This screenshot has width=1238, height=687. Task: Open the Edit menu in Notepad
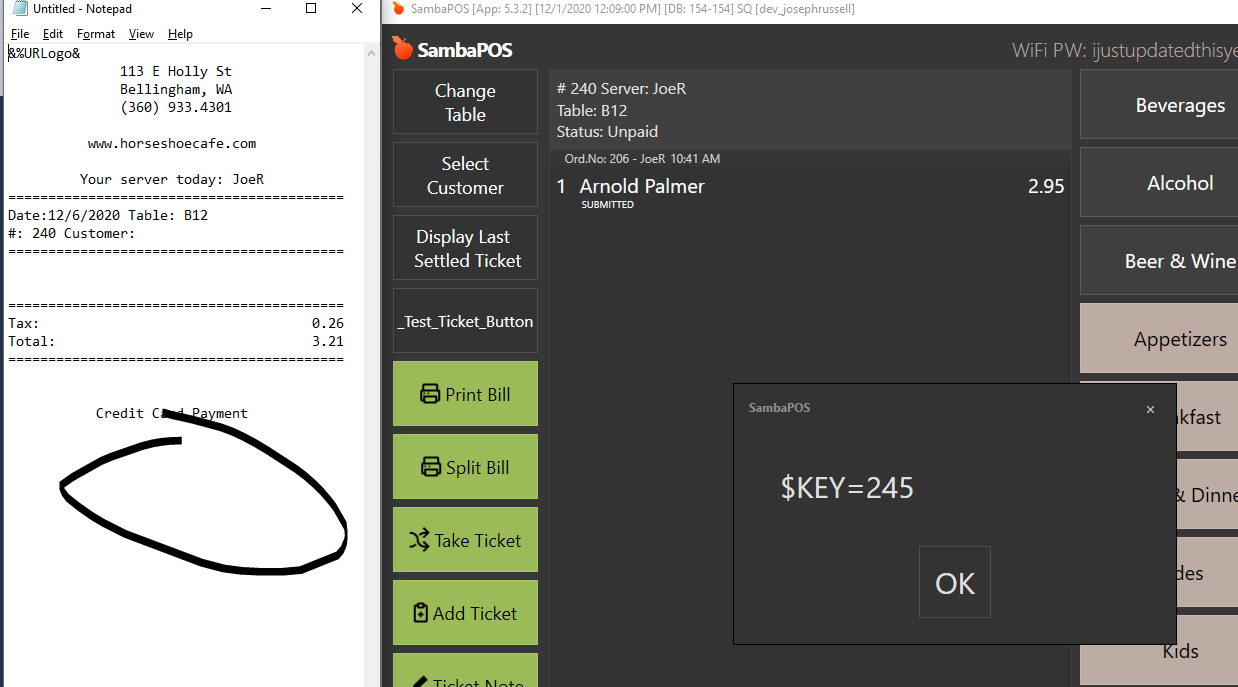click(x=53, y=34)
